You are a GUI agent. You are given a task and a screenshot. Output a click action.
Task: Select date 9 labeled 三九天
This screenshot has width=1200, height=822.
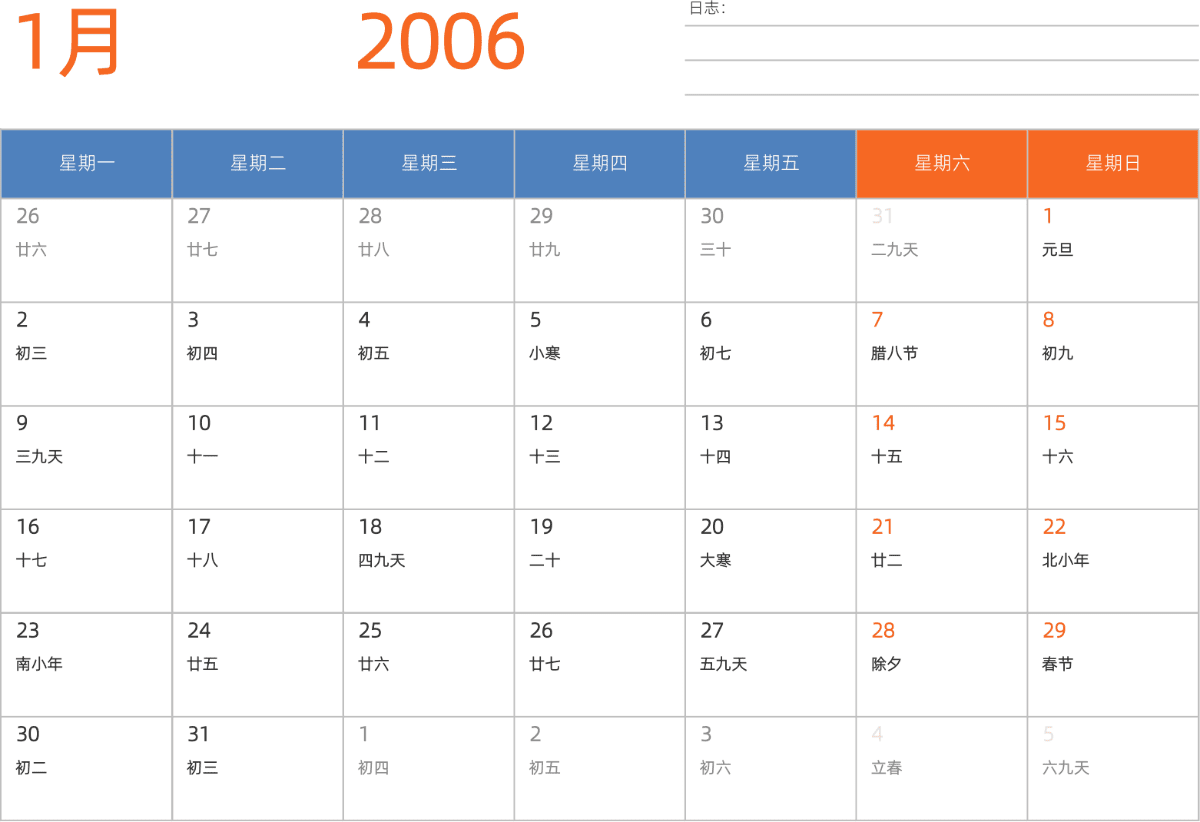point(87,457)
